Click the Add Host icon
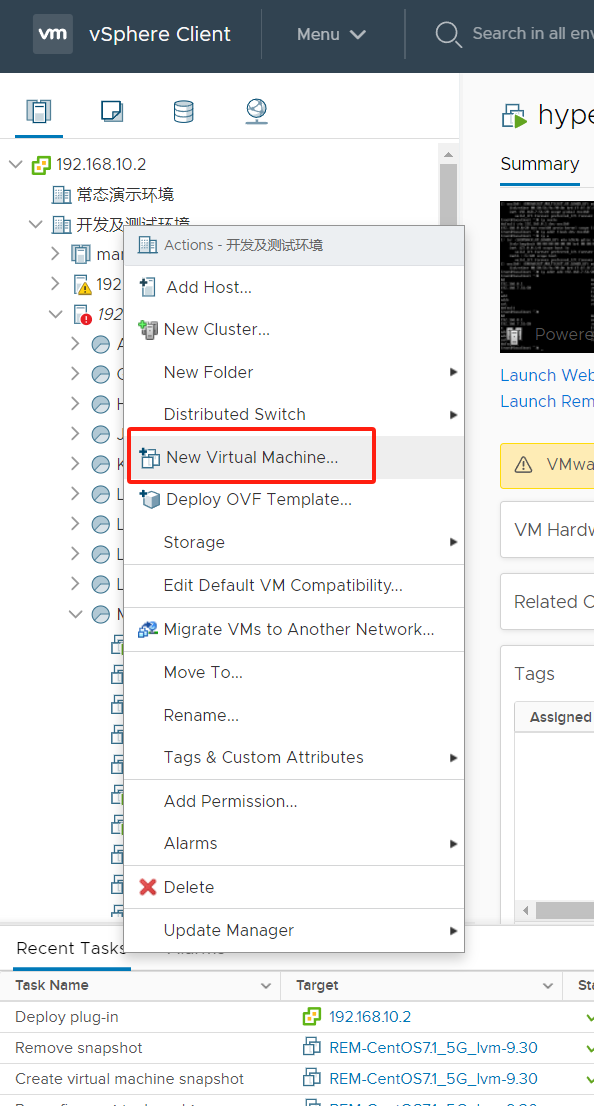The height and width of the screenshot is (1106, 594). (x=147, y=287)
